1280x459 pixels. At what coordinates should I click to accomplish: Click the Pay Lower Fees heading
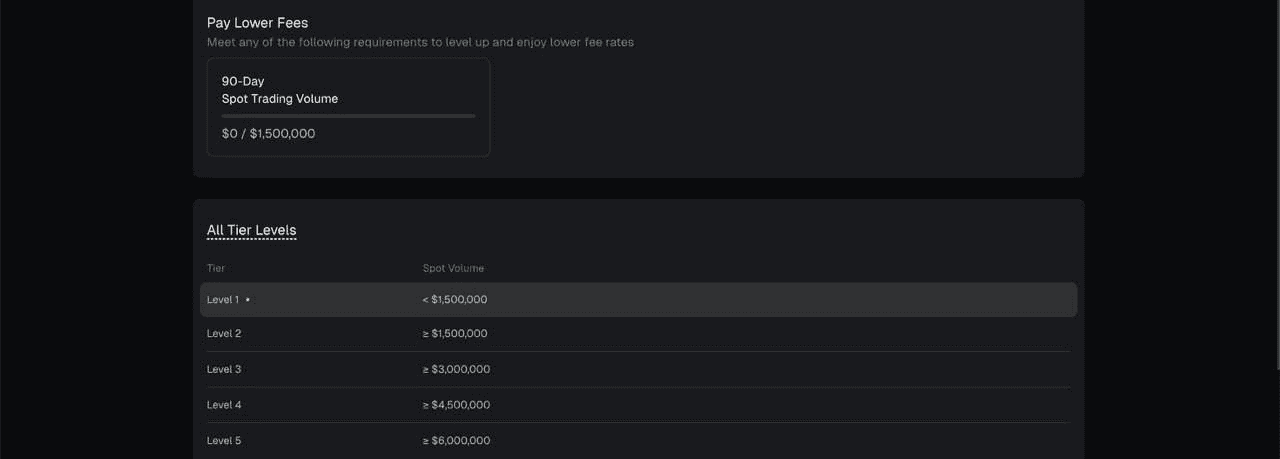(257, 22)
